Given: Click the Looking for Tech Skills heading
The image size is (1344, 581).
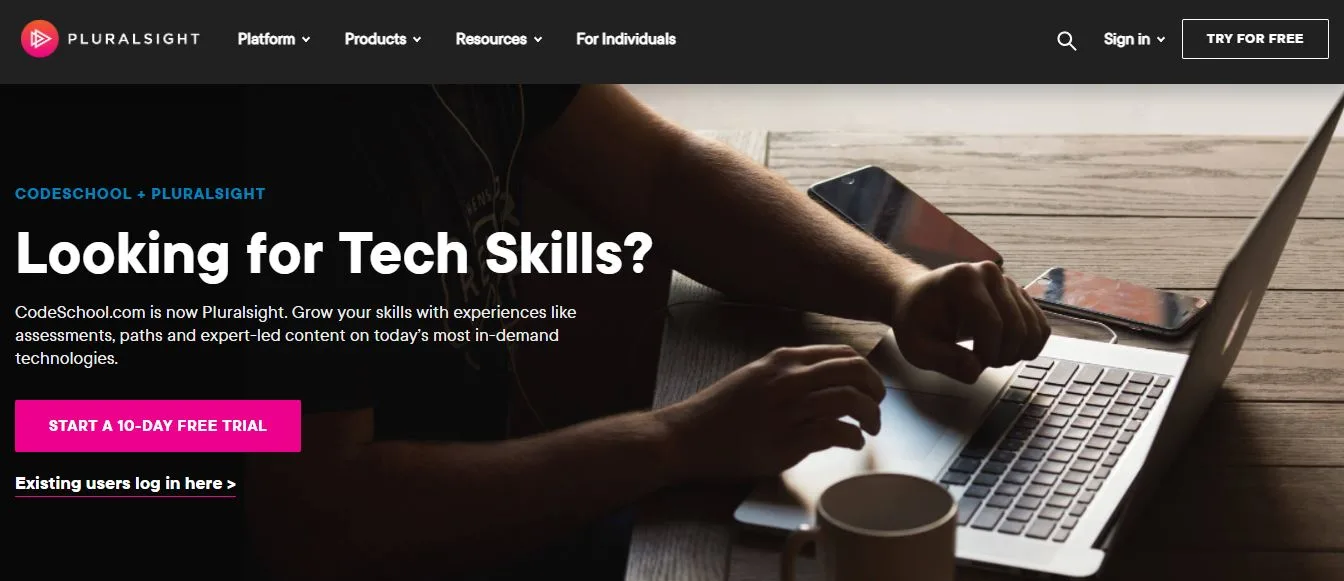Looking at the screenshot, I should [334, 253].
